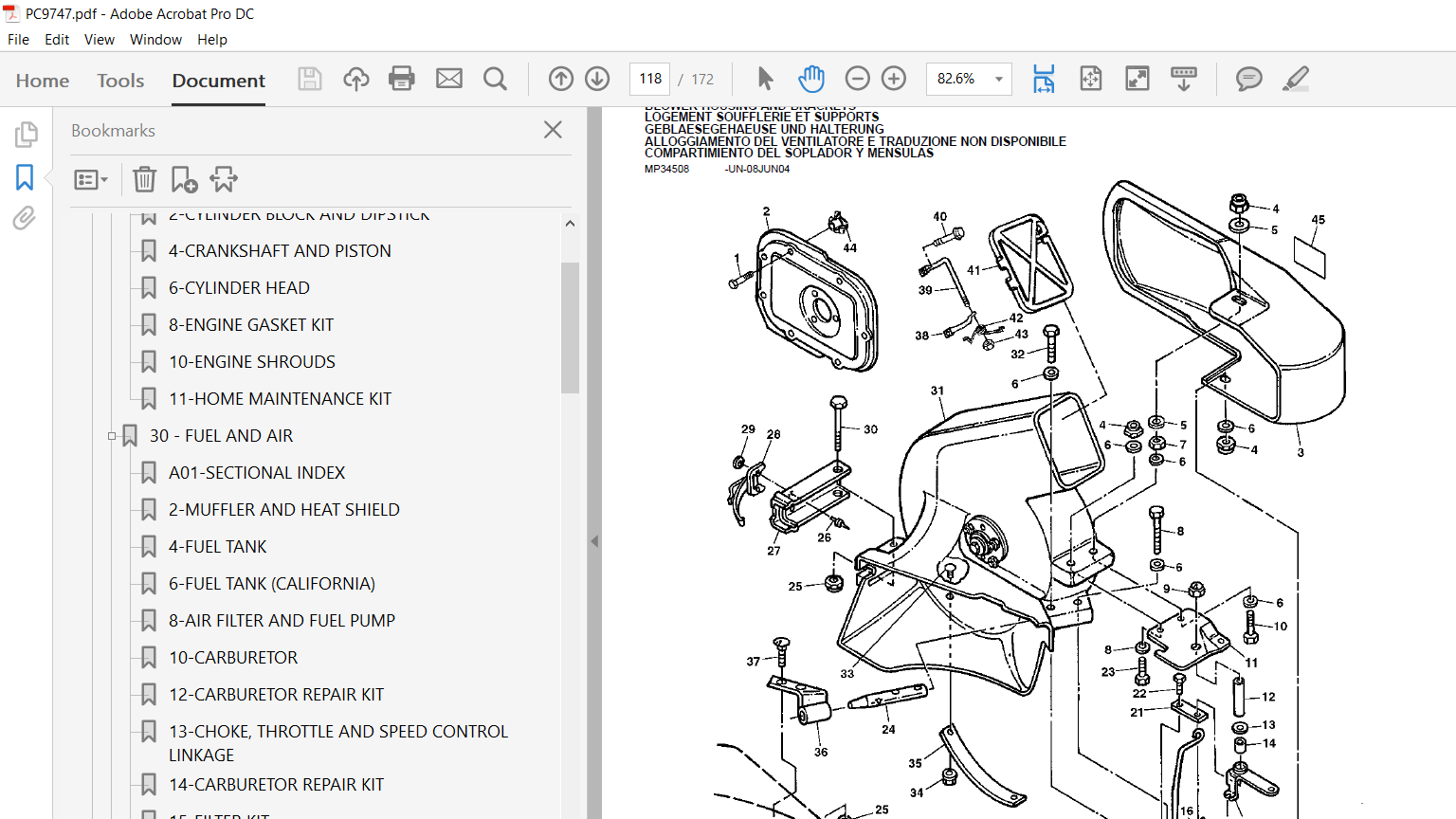
Task: Open 13-CHOKE, THROTTLE AND SPEED CONTROL LINKAGE
Action: [x=338, y=743]
